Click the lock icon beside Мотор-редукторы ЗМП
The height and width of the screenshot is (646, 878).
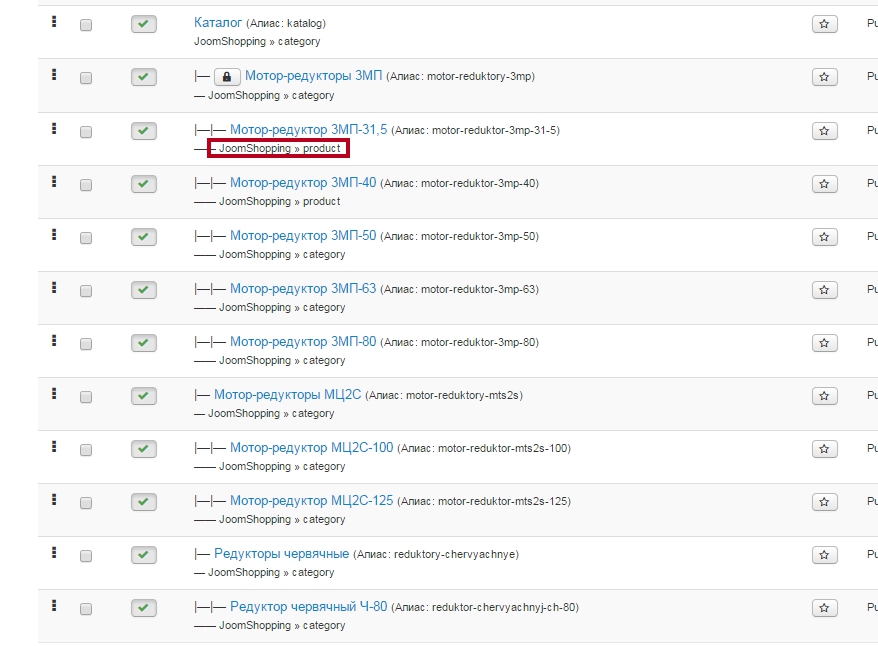tap(227, 77)
